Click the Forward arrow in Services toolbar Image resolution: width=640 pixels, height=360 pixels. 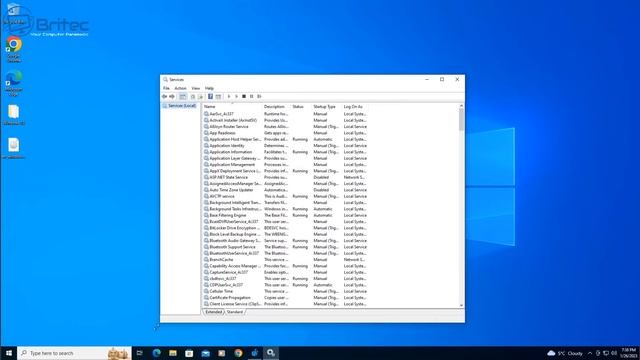pos(172,97)
